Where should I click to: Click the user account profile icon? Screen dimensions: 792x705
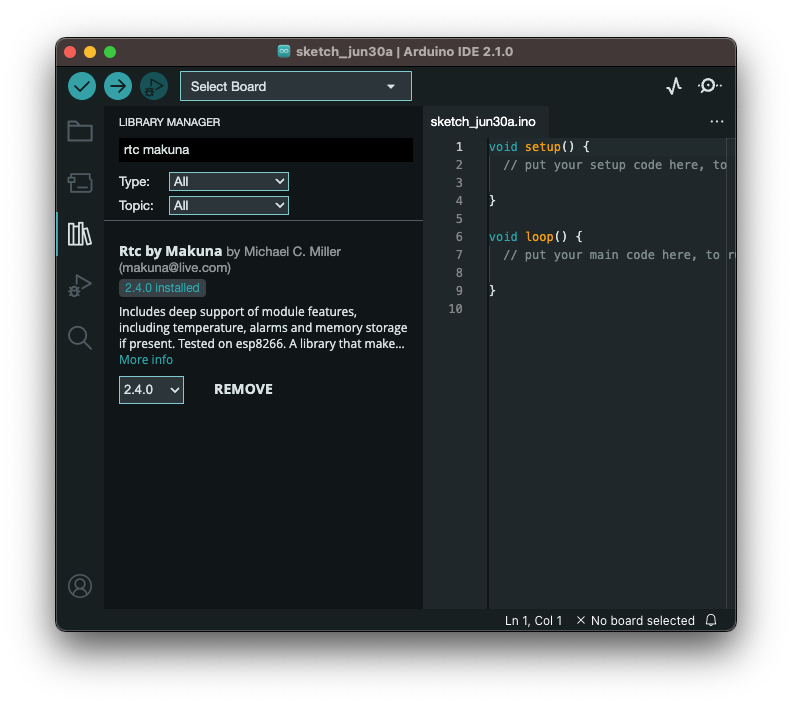[x=80, y=586]
